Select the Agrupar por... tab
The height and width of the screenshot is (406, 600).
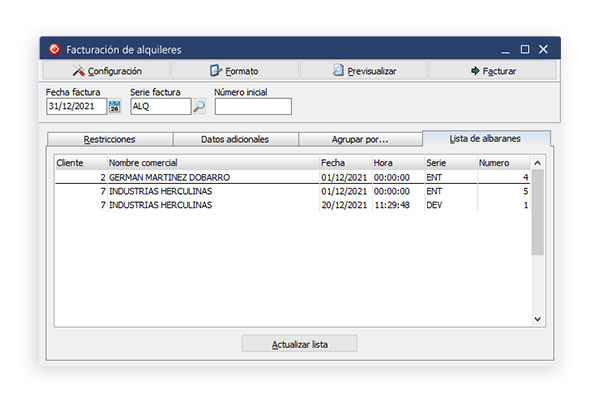[360, 139]
